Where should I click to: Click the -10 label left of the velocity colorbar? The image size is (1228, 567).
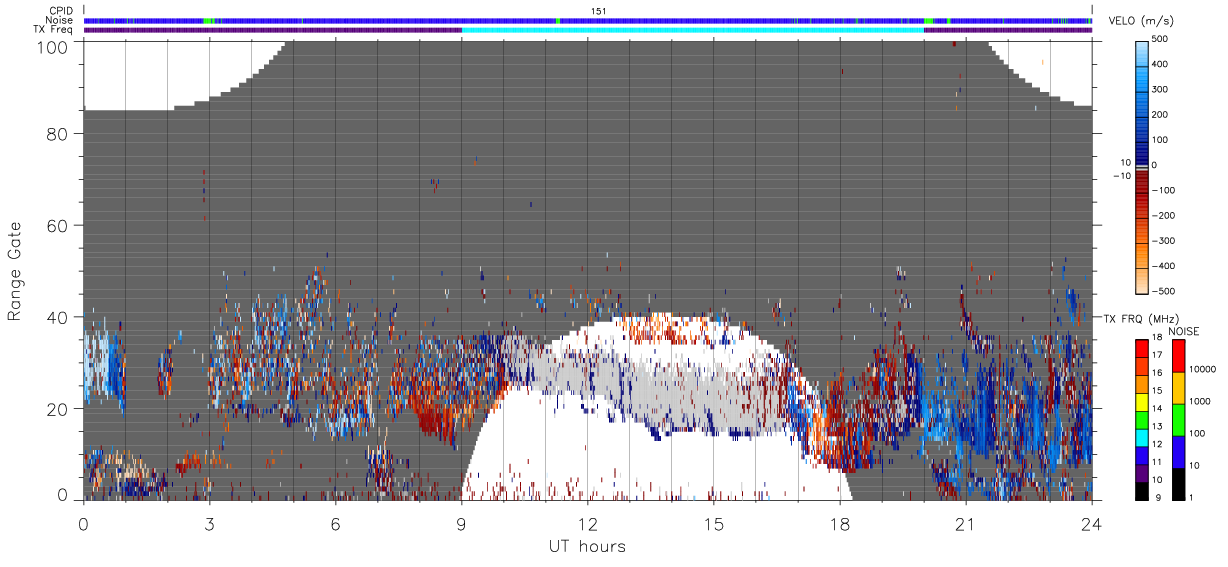(x=1121, y=176)
